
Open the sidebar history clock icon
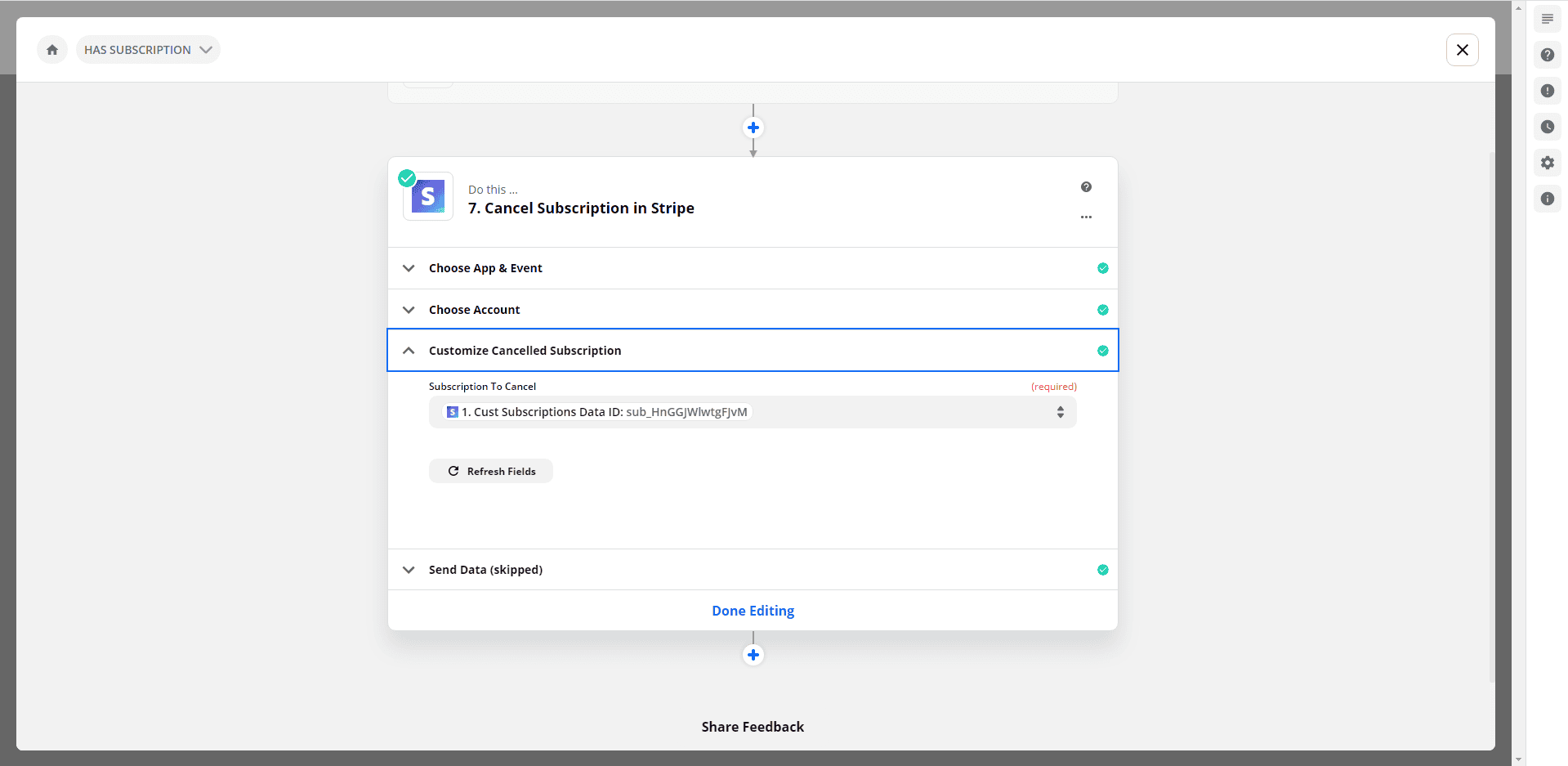(1547, 127)
